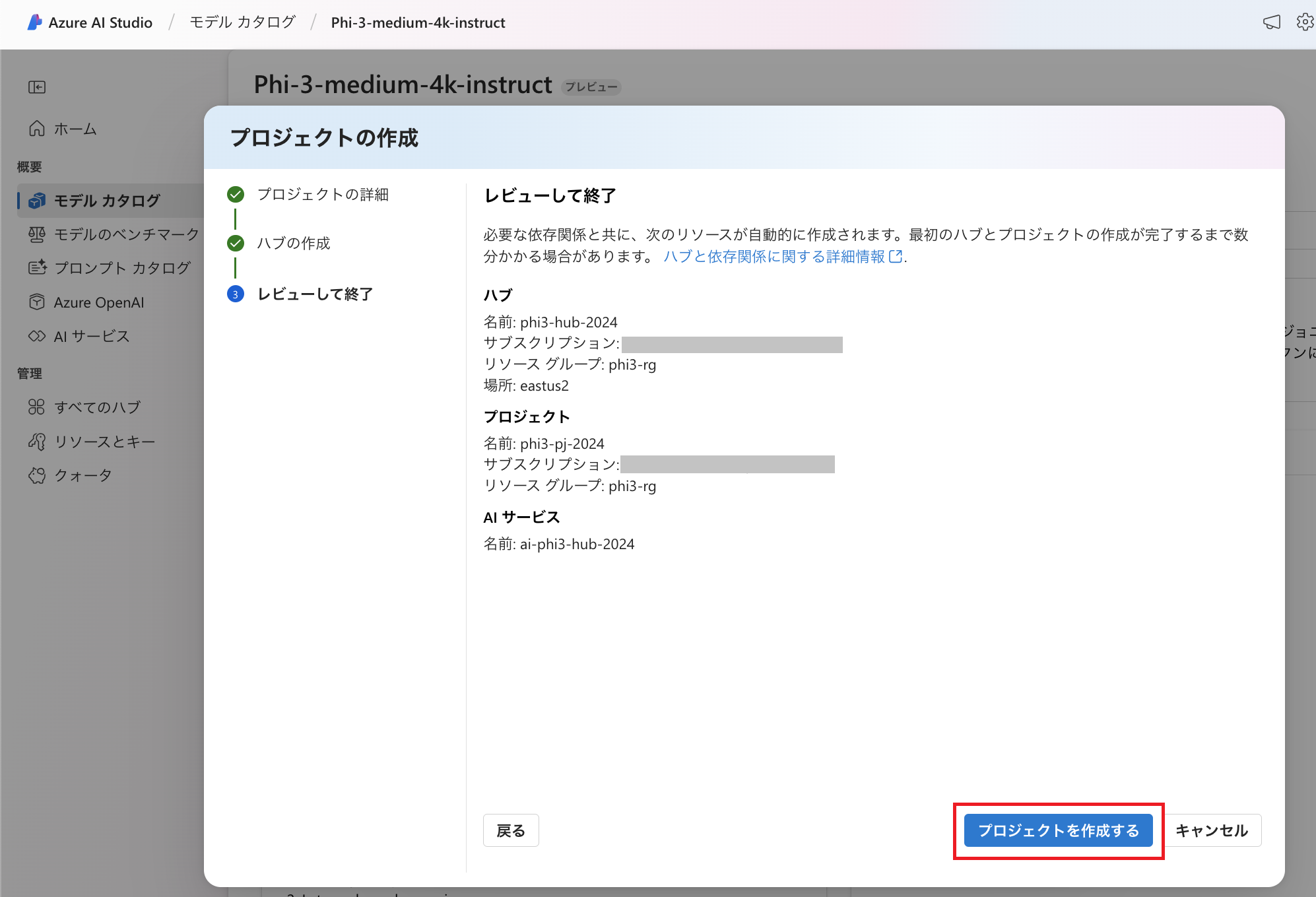Click the キャンセル button
Screen dimensions: 1316x897
tap(1212, 830)
